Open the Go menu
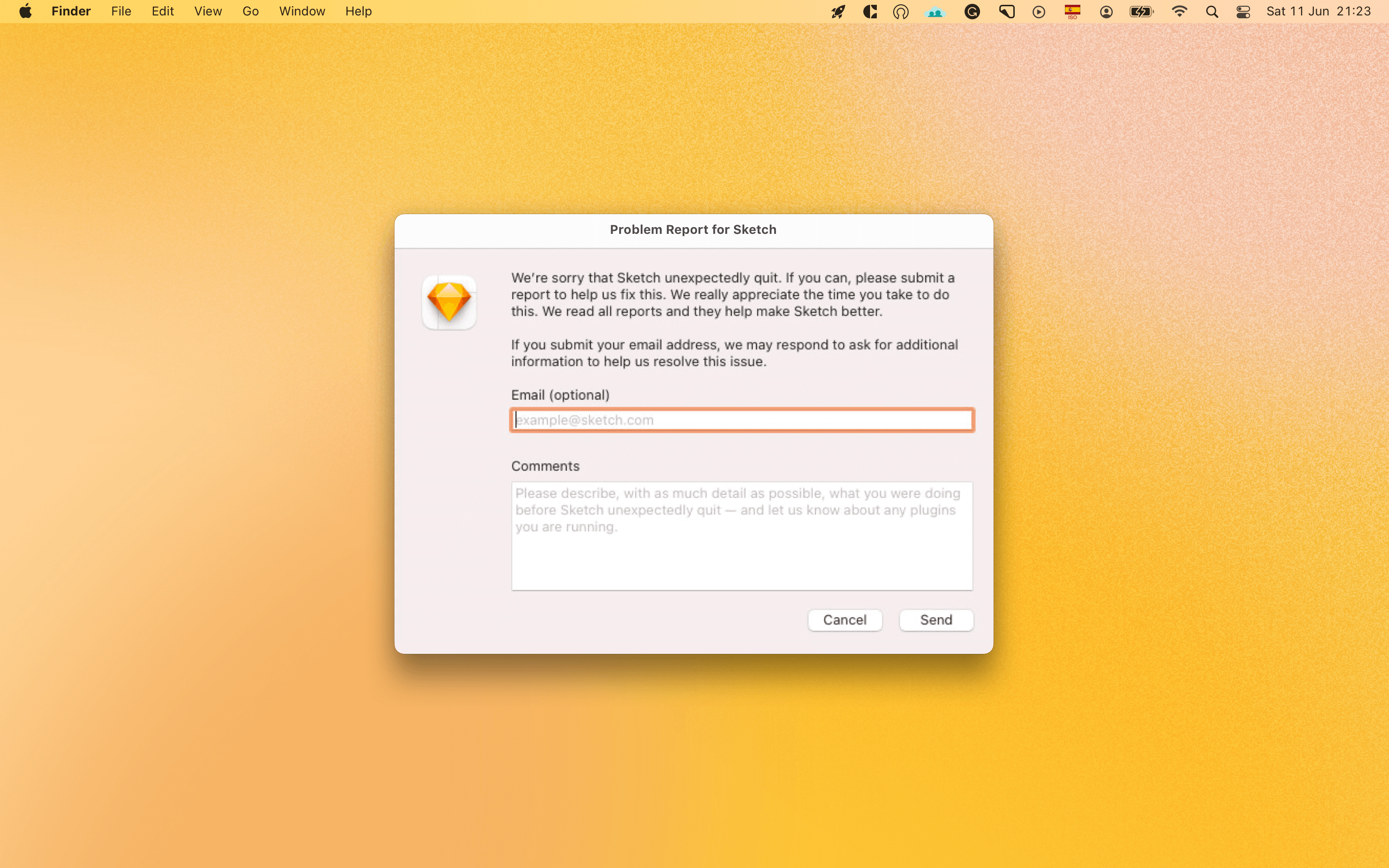Screen dimensions: 1389x868 [x=250, y=11]
